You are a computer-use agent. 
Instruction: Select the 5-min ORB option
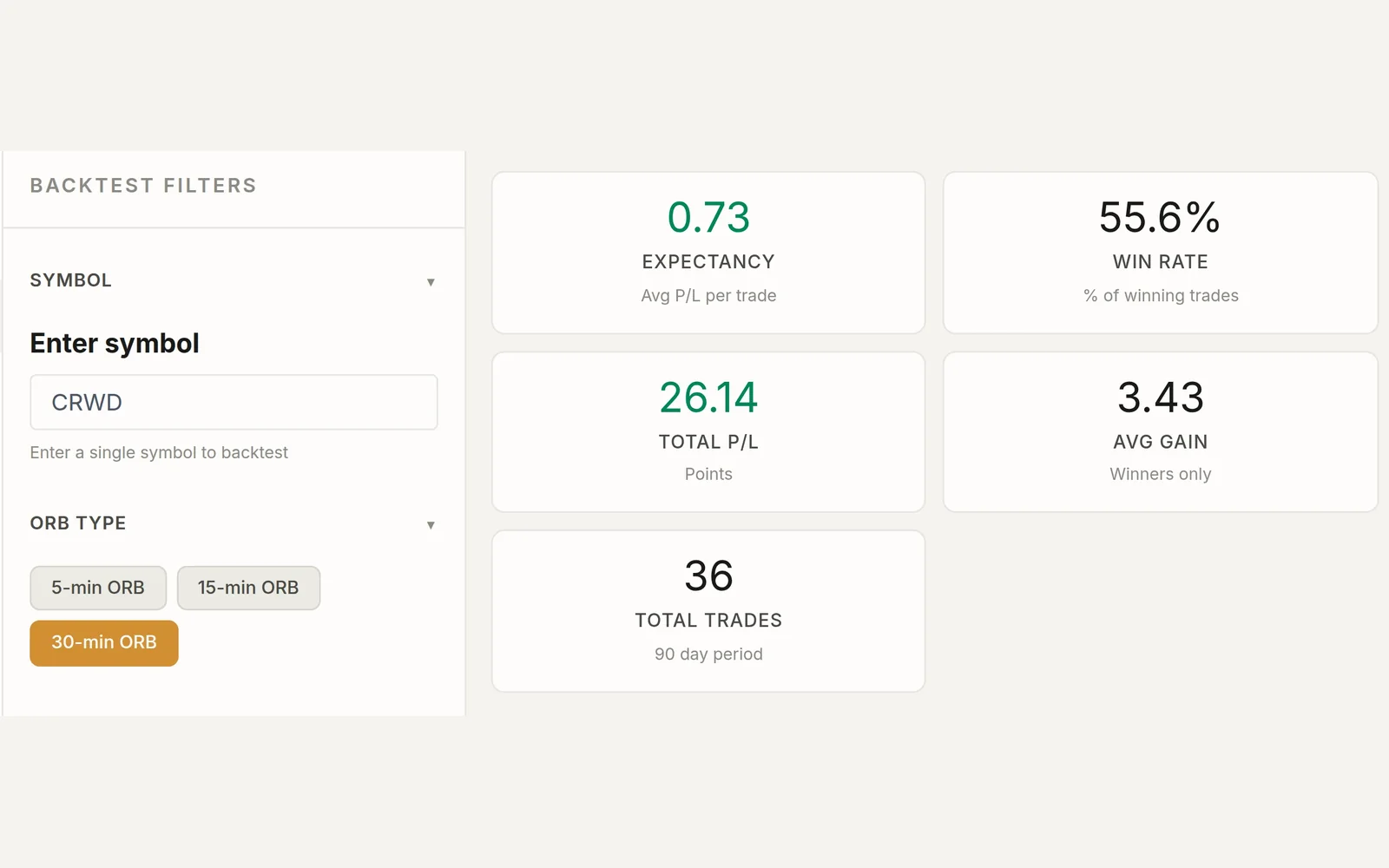pos(98,588)
